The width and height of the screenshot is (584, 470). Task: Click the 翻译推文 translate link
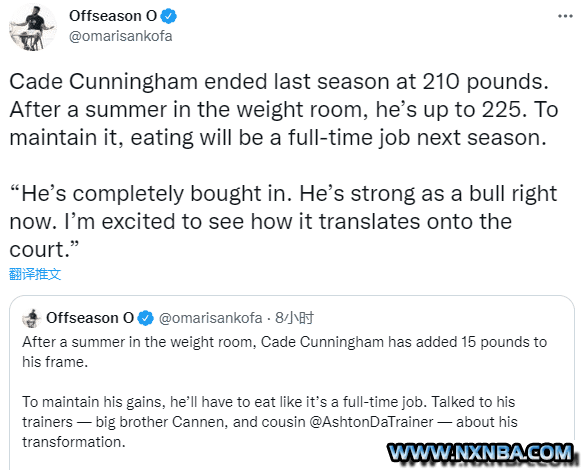pos(35,274)
